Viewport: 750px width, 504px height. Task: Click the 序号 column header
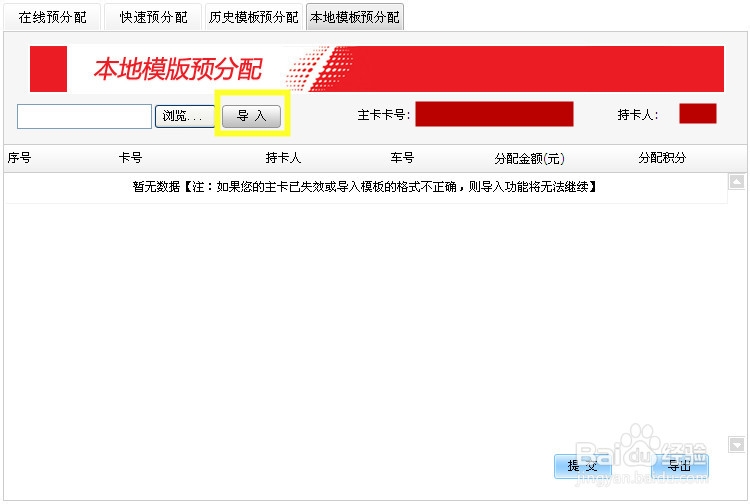coord(20,158)
